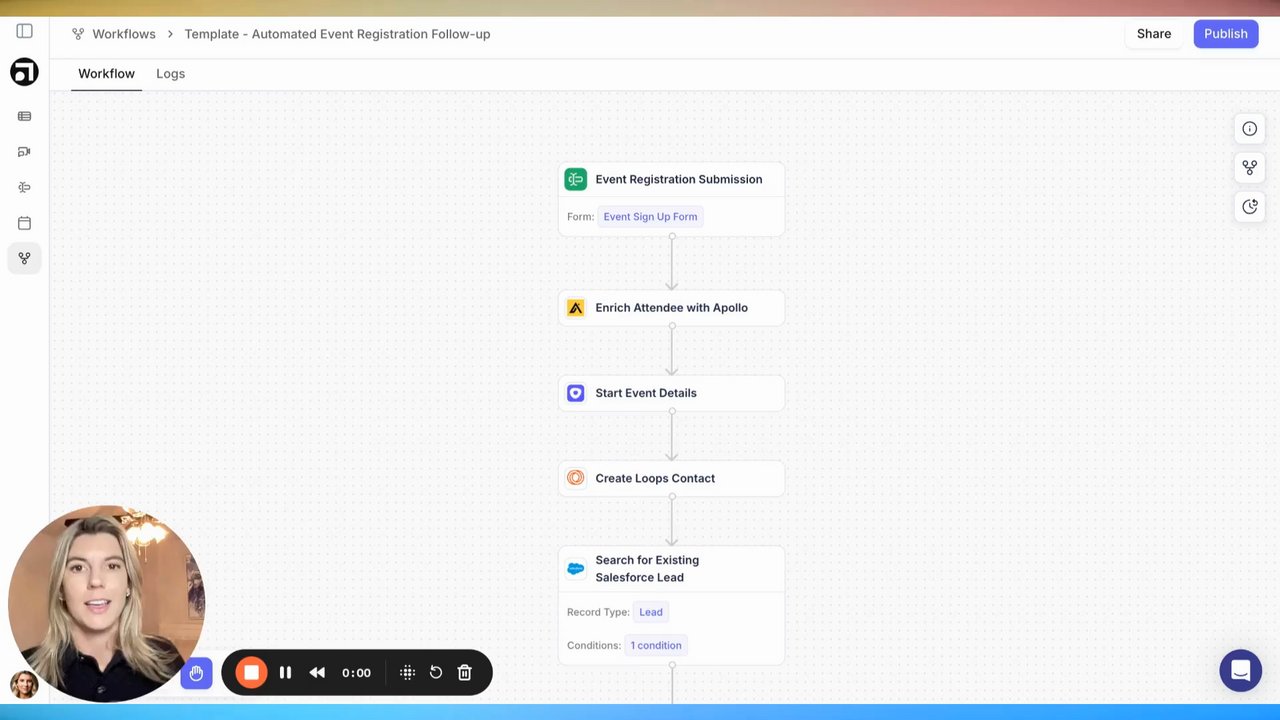1280x720 pixels.
Task: Click the purple Start Event Details icon
Action: (575, 393)
